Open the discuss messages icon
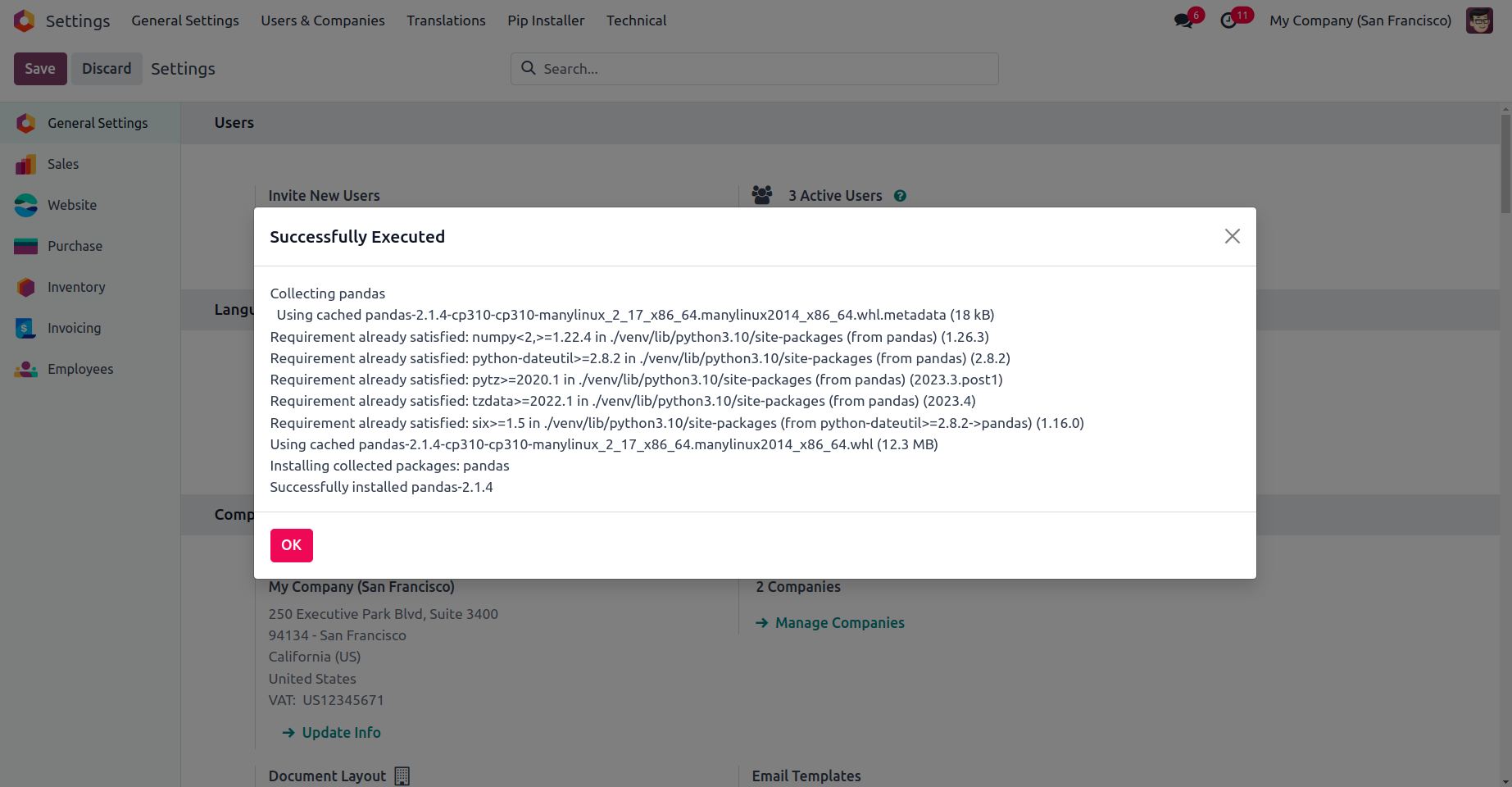Screen dimensions: 1512x787 point(1183,20)
